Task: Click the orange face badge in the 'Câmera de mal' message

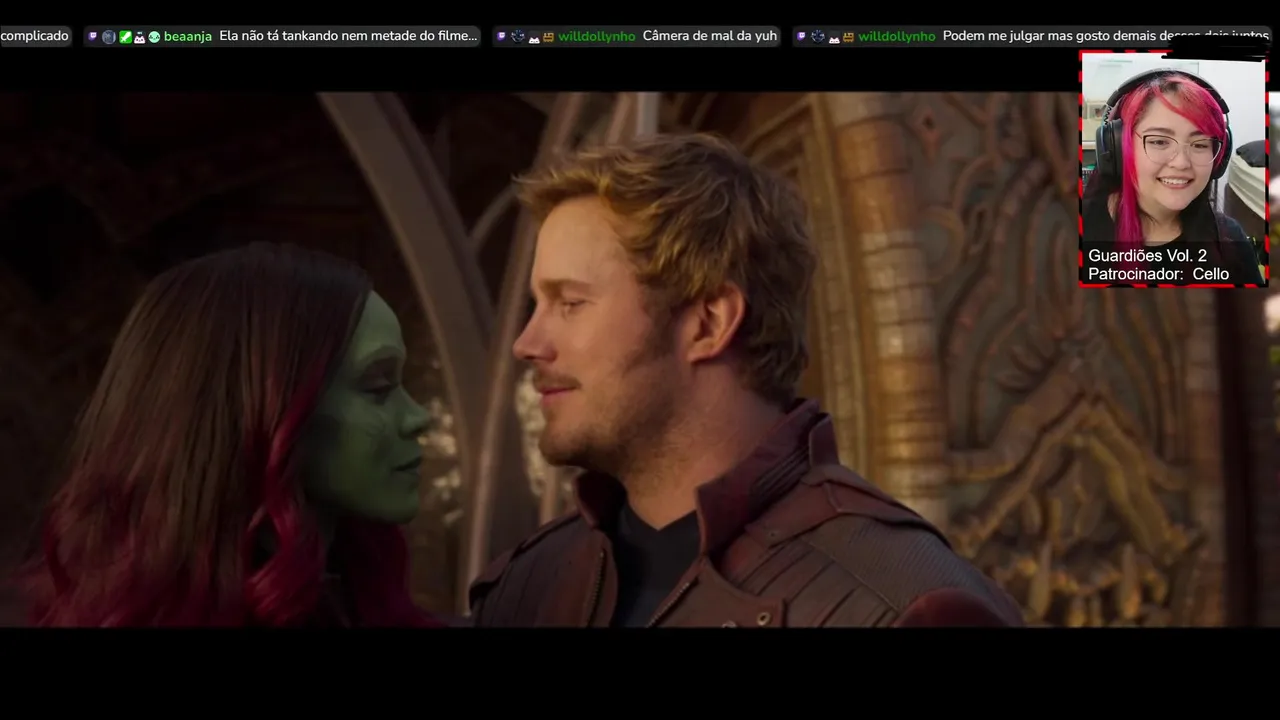Action: [x=549, y=37]
